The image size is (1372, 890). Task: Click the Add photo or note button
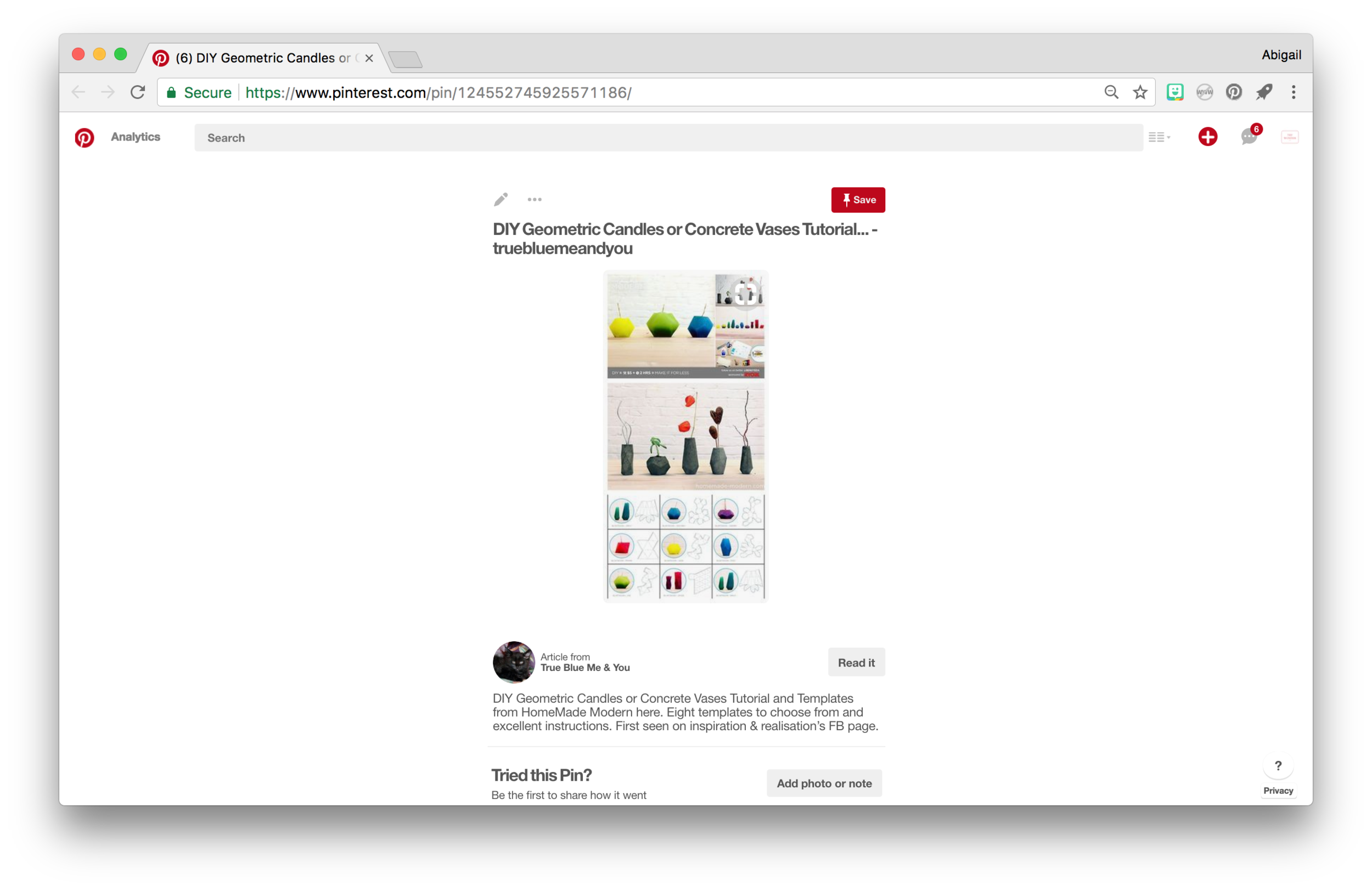824,783
